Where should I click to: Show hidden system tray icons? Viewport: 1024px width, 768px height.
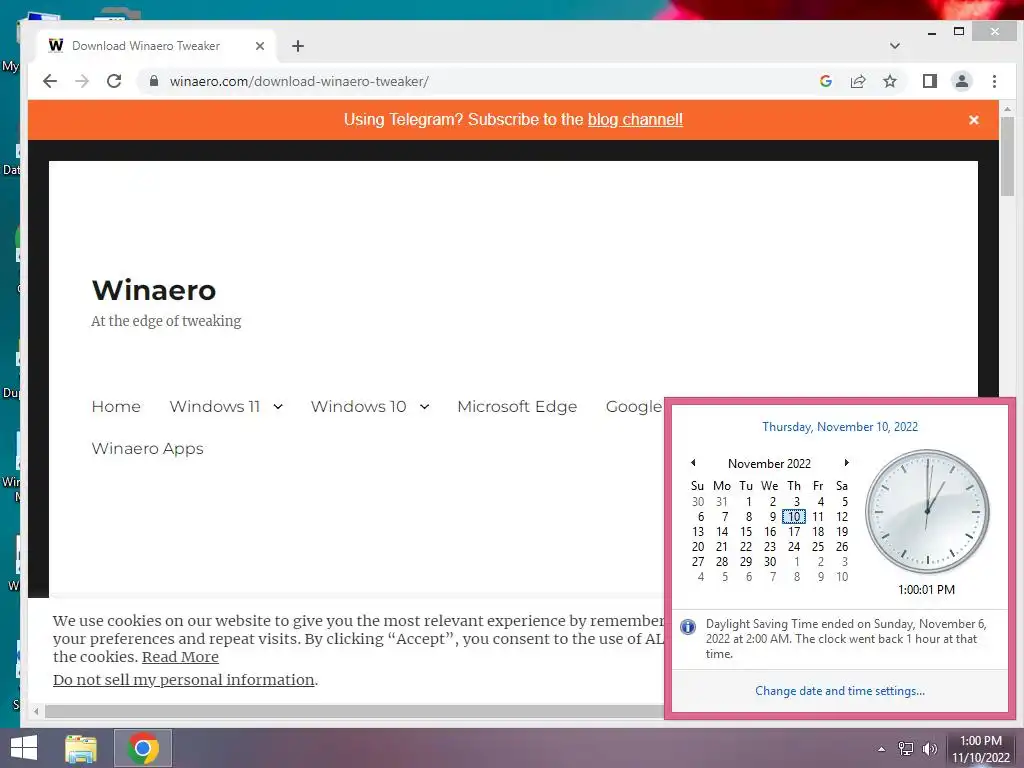click(882, 749)
